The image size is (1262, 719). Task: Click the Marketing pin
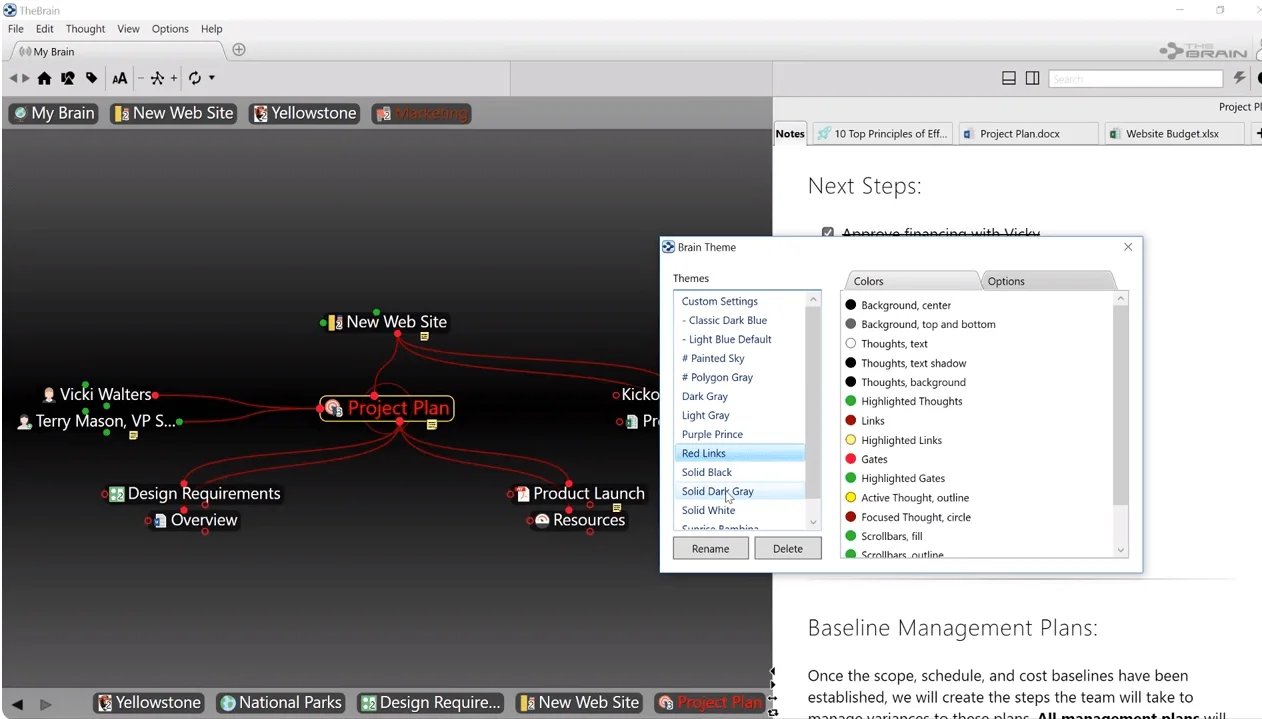click(x=421, y=113)
